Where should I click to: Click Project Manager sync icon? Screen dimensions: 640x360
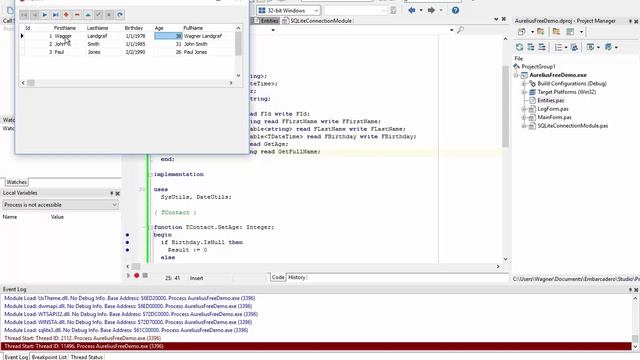pos(574,47)
